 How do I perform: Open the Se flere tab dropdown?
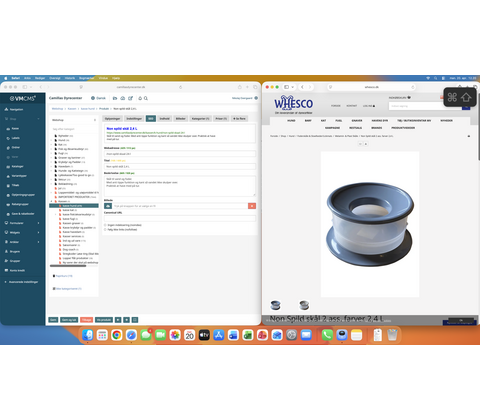click(239, 119)
